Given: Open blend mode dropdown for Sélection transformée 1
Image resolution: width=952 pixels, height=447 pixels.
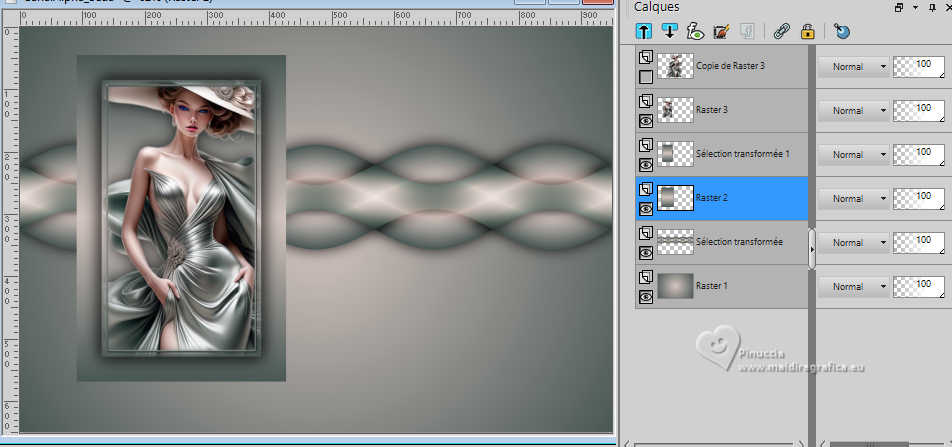Looking at the screenshot, I should click(853, 155).
